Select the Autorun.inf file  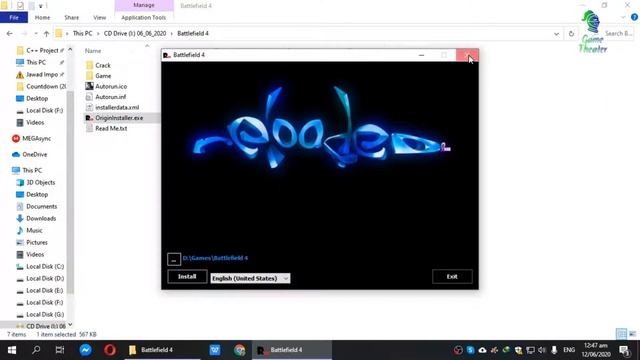coord(106,97)
